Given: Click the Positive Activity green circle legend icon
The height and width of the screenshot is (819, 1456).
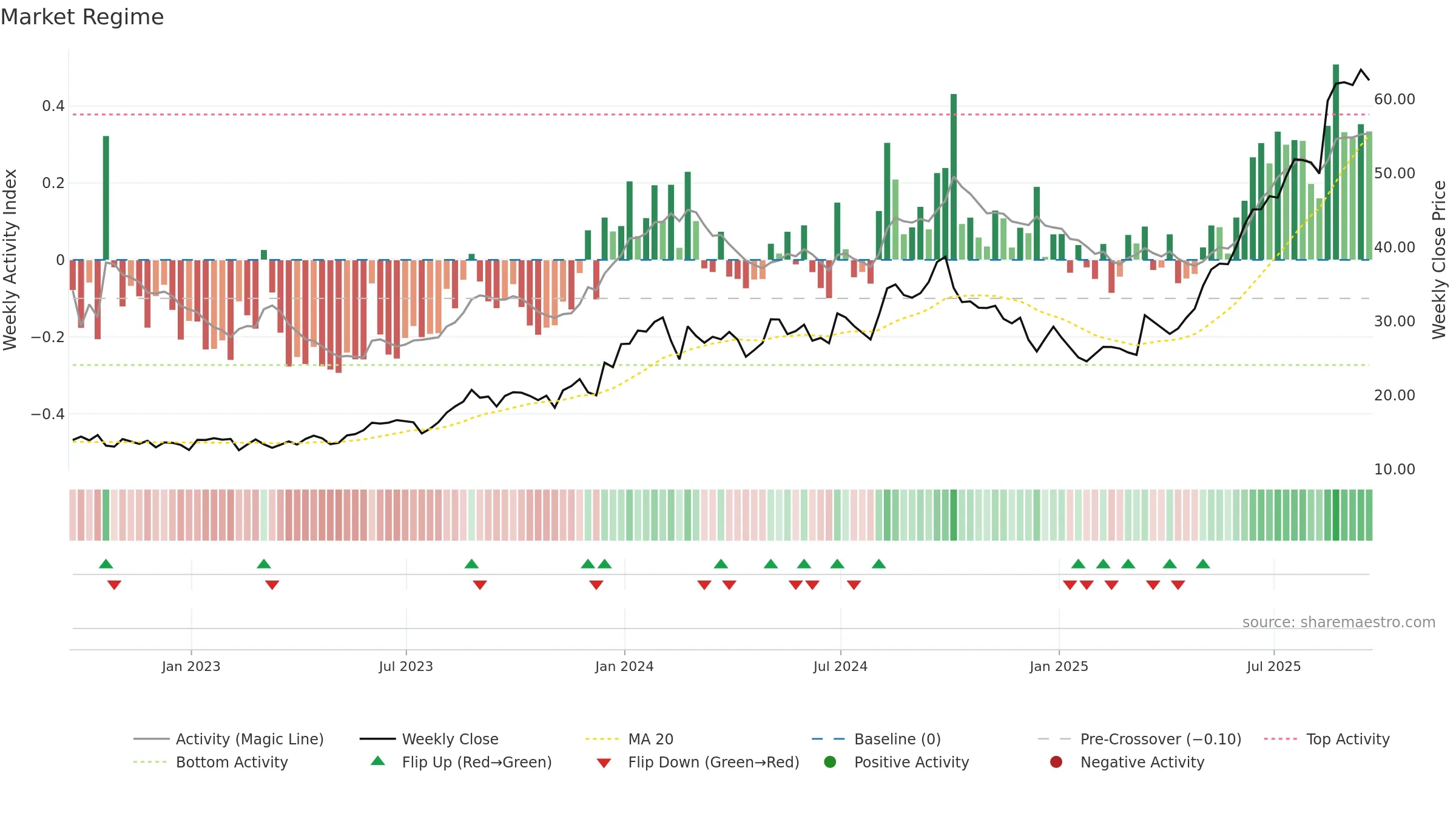Looking at the screenshot, I should [831, 762].
